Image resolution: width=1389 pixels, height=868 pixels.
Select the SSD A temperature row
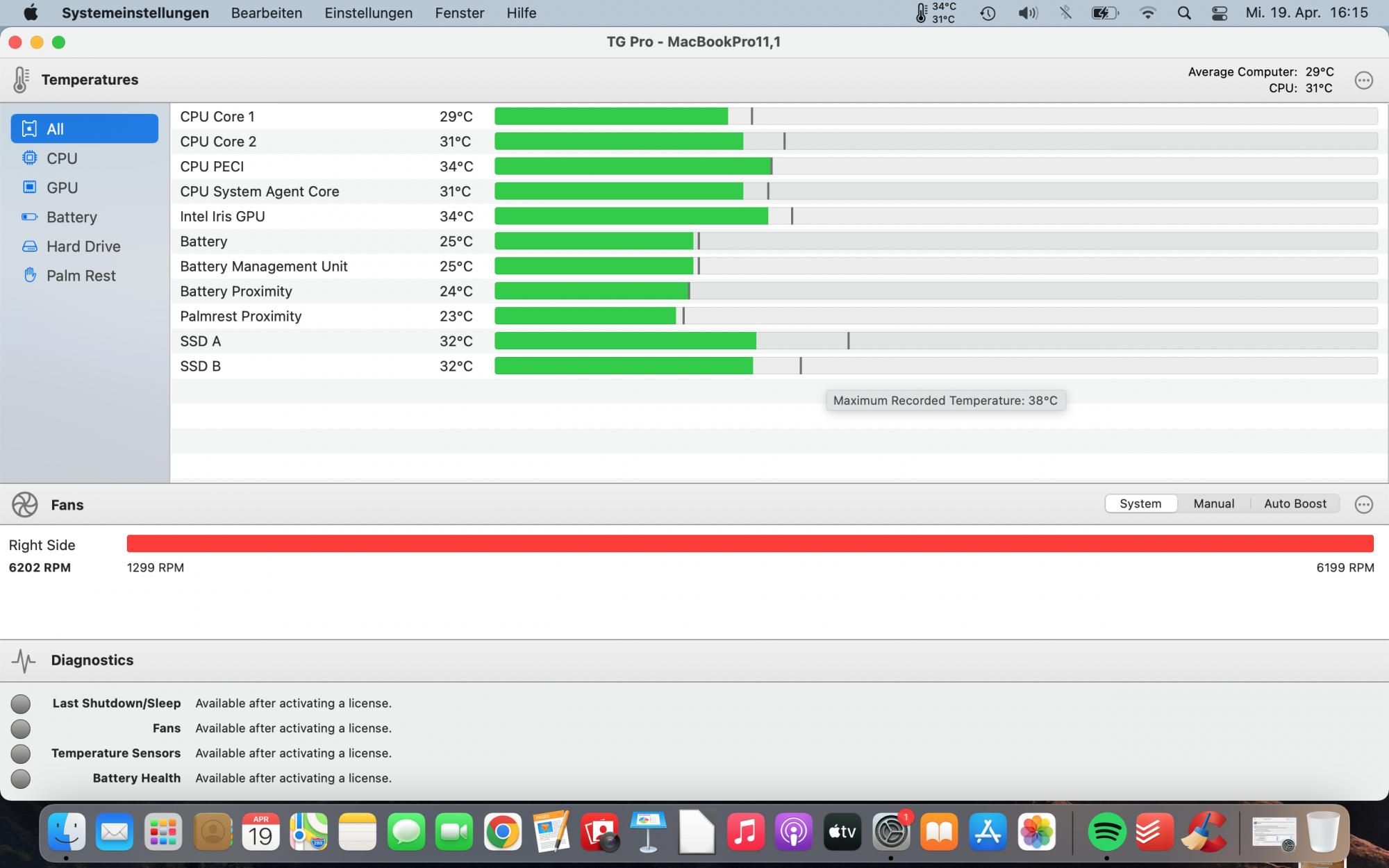(x=326, y=341)
